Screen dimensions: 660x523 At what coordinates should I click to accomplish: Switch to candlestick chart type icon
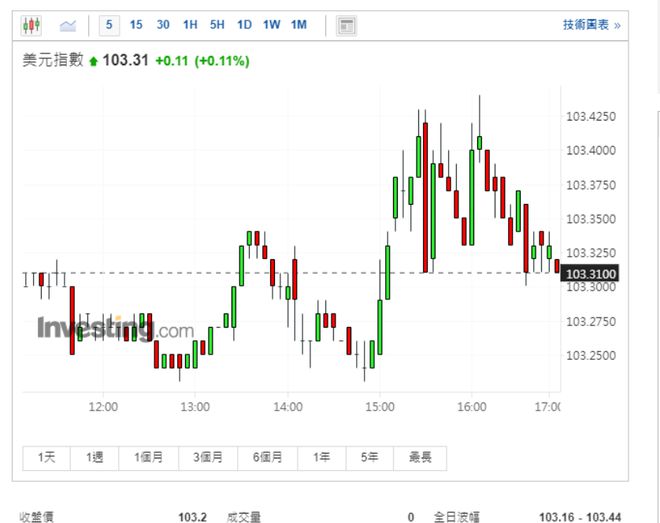32,25
